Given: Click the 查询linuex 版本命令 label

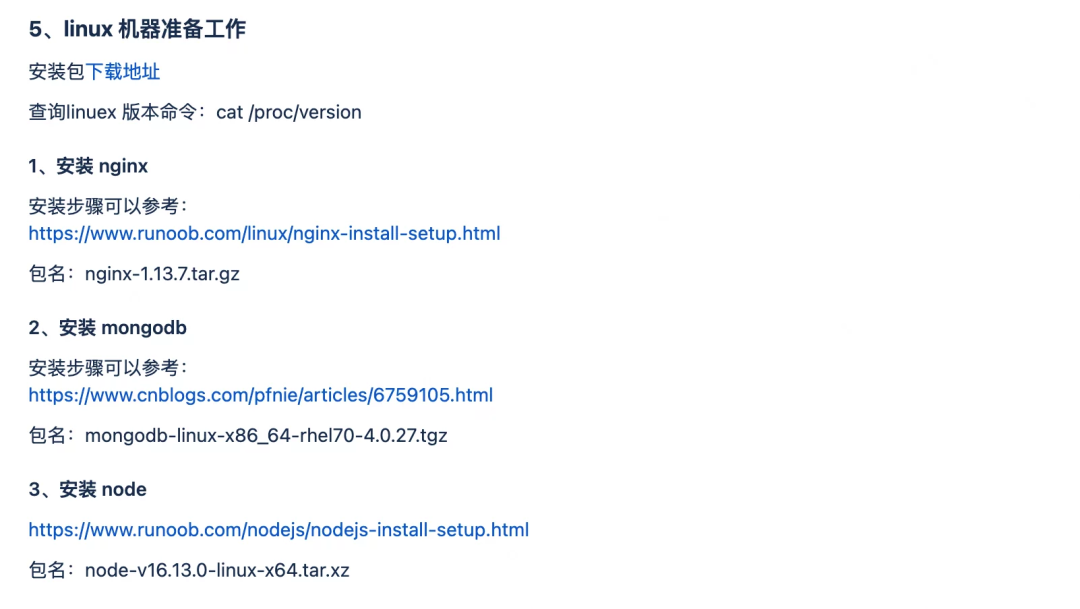Looking at the screenshot, I should (x=113, y=112).
